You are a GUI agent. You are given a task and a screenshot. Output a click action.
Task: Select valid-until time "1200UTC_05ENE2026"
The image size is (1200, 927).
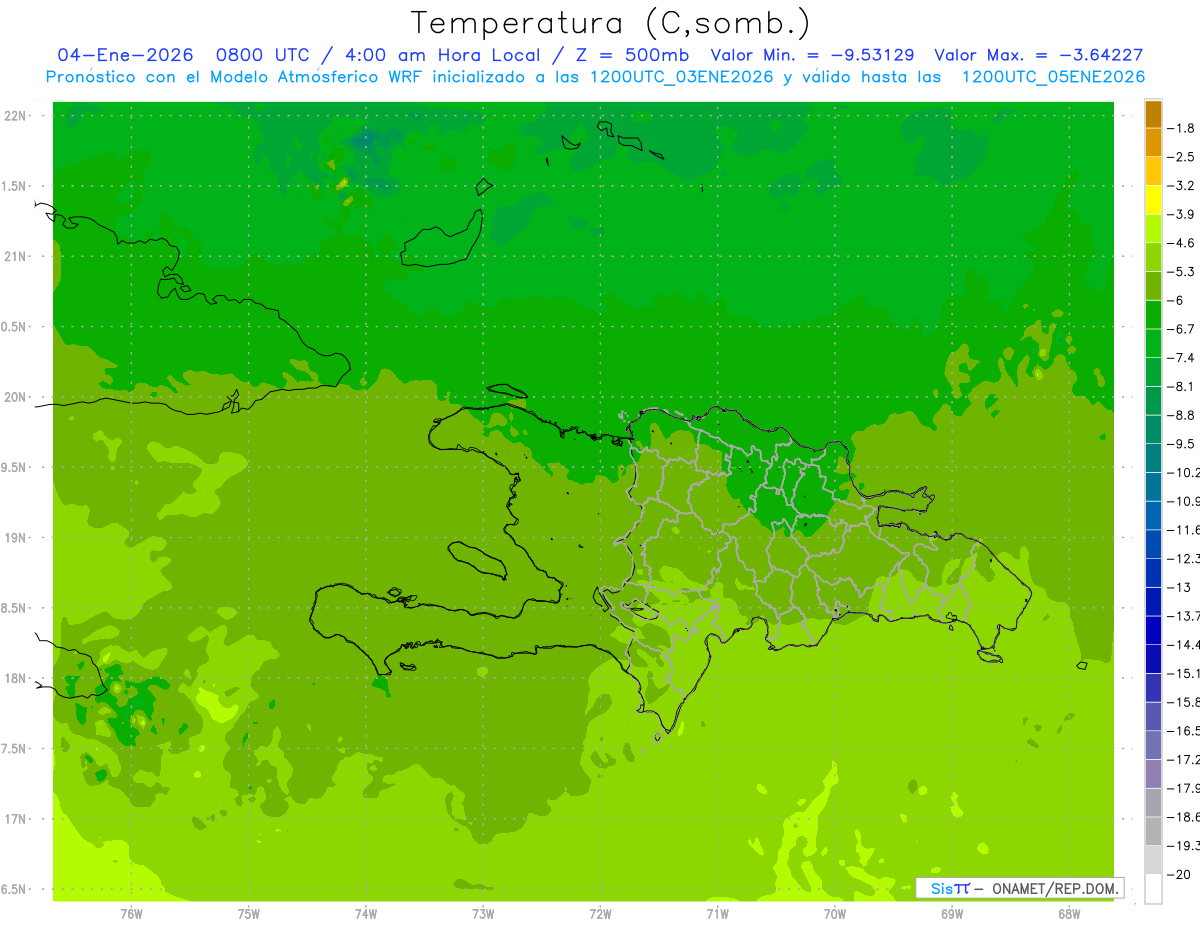[x=1053, y=77]
